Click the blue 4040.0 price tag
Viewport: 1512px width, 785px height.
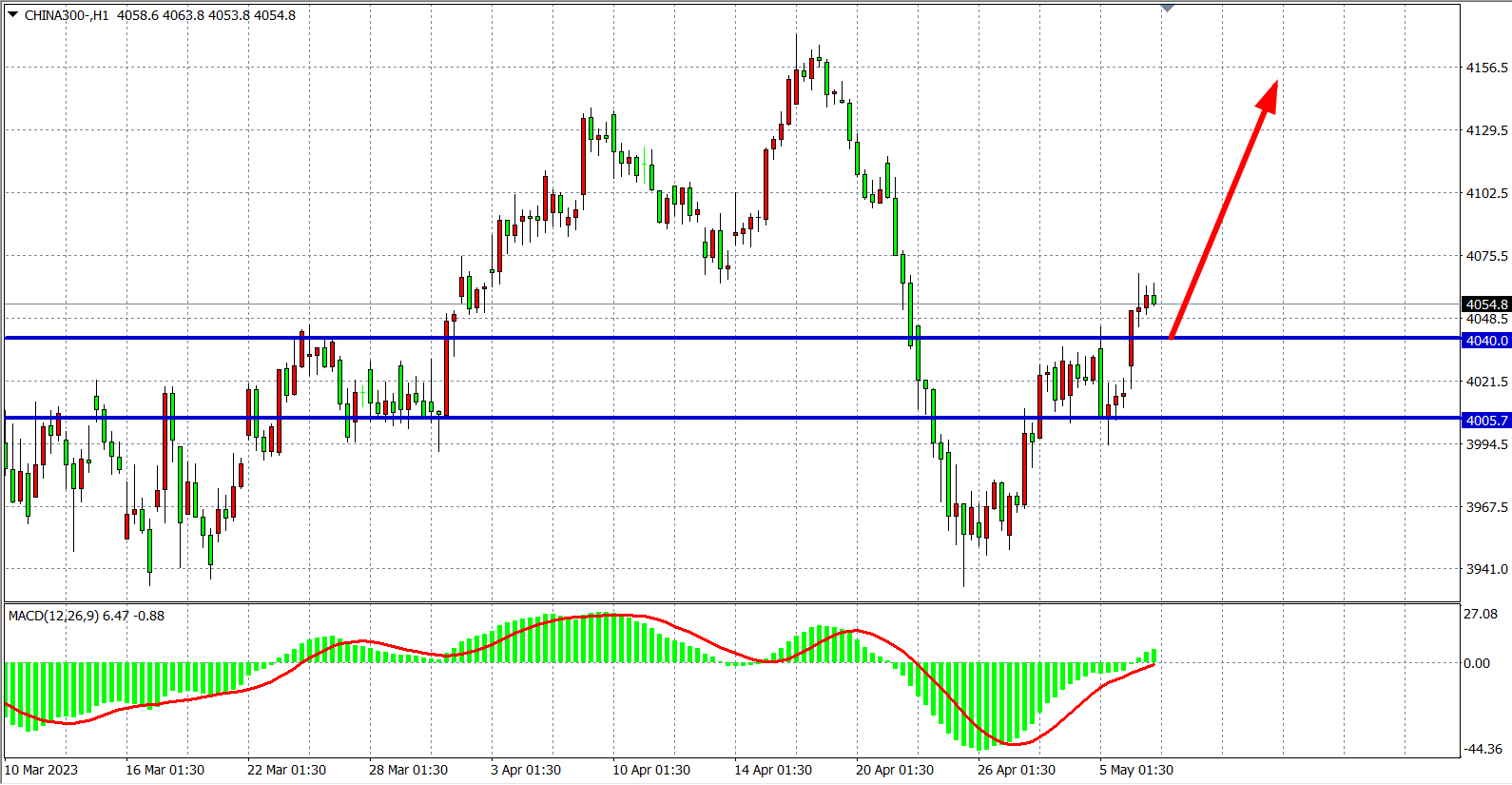click(1486, 341)
